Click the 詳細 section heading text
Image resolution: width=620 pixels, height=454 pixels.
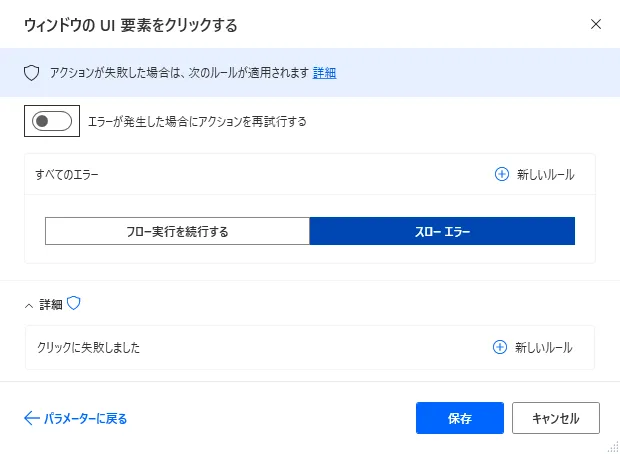51,305
